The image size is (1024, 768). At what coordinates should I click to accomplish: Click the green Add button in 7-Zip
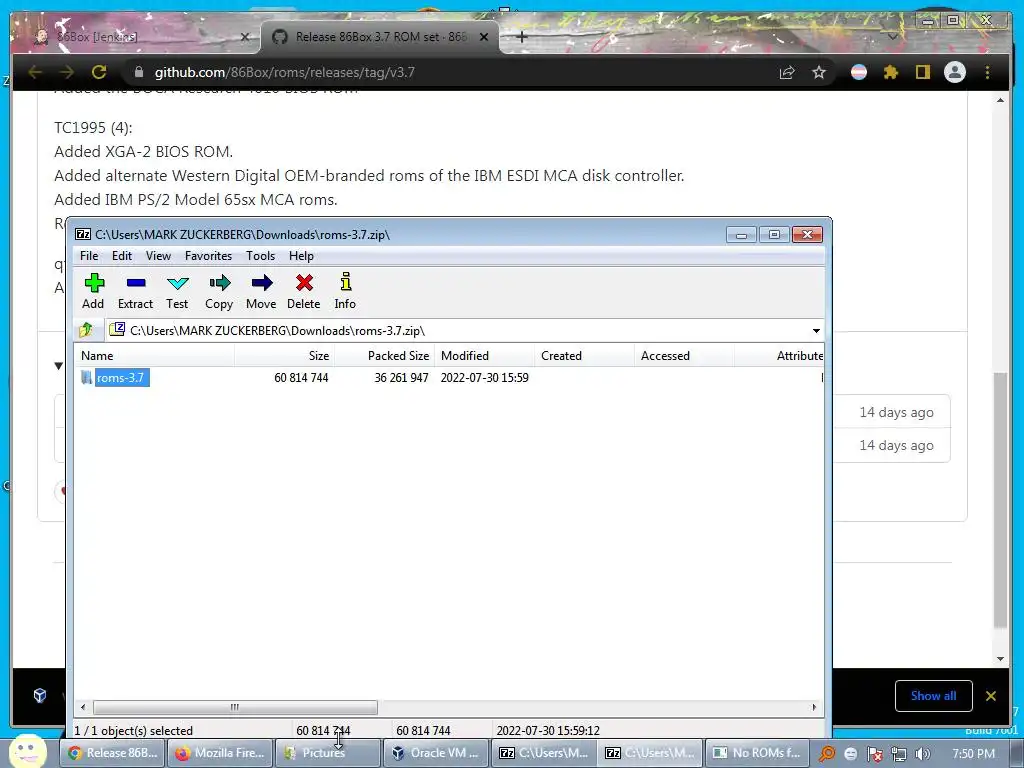click(93, 291)
